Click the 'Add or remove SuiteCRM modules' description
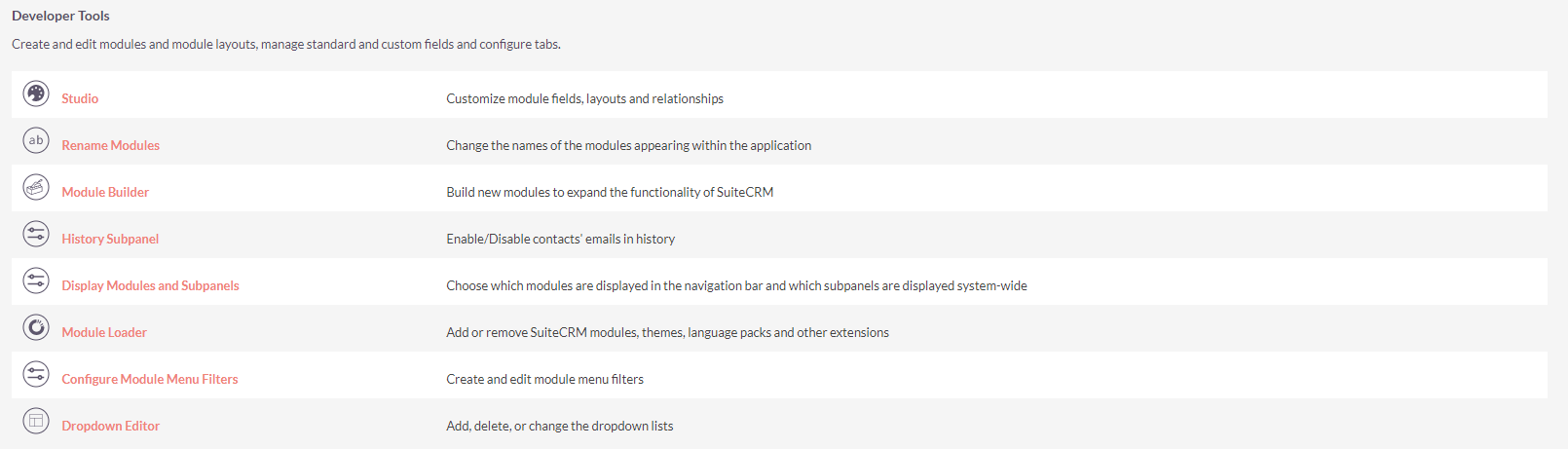 pyautogui.click(x=667, y=332)
